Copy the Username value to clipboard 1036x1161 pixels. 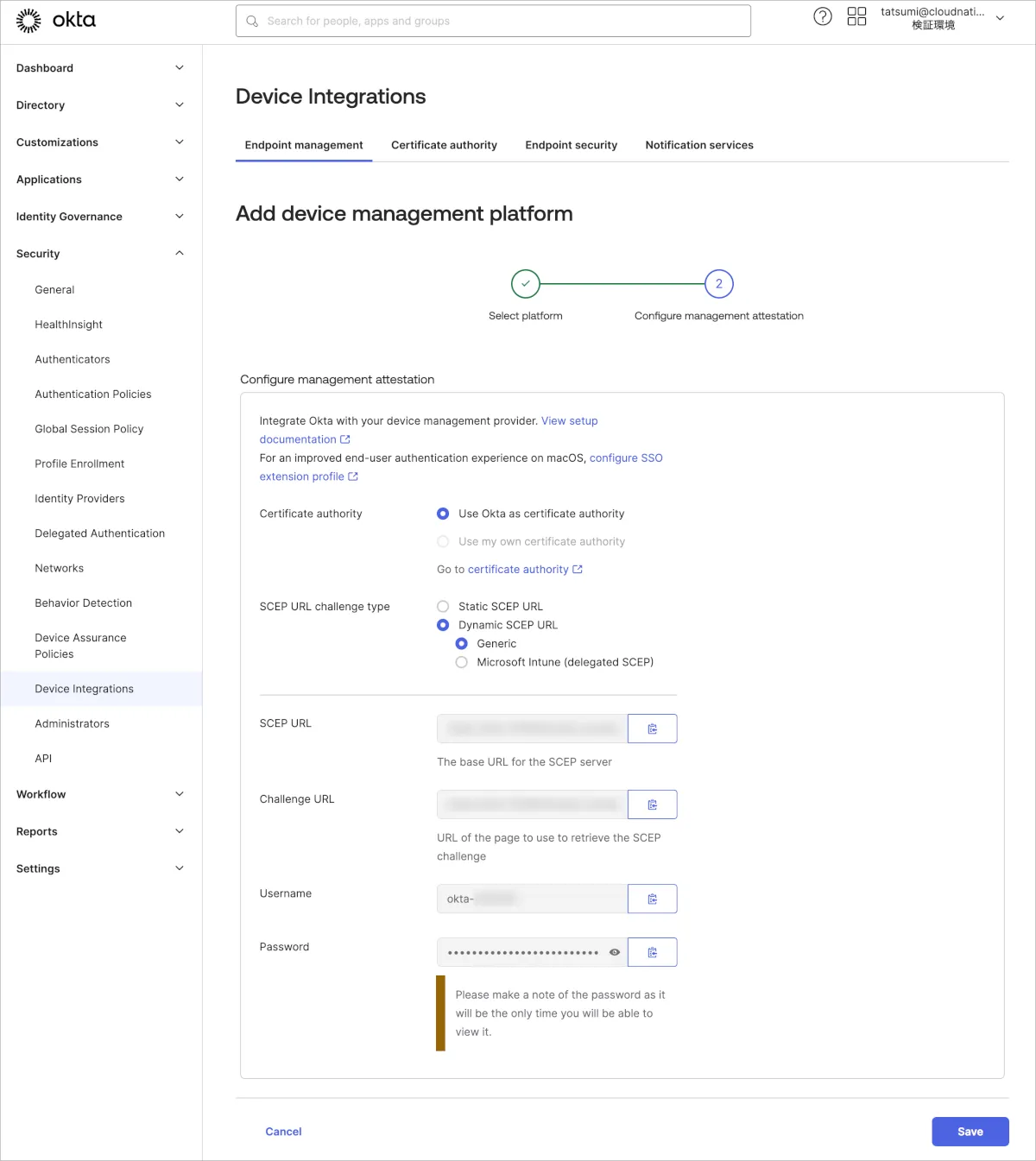(x=652, y=899)
